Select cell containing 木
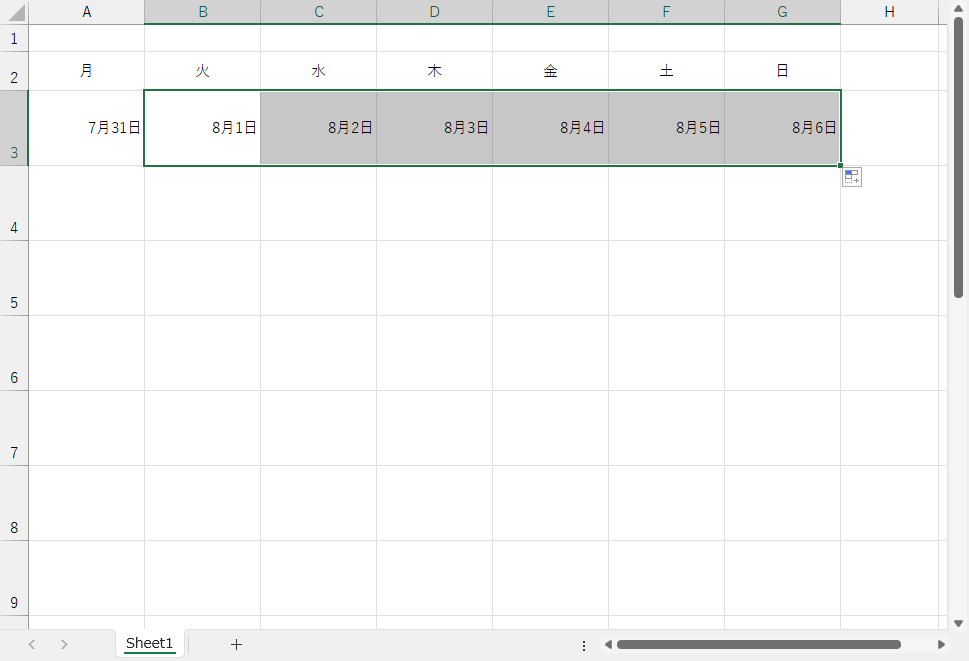The width and height of the screenshot is (969, 661). [434, 71]
